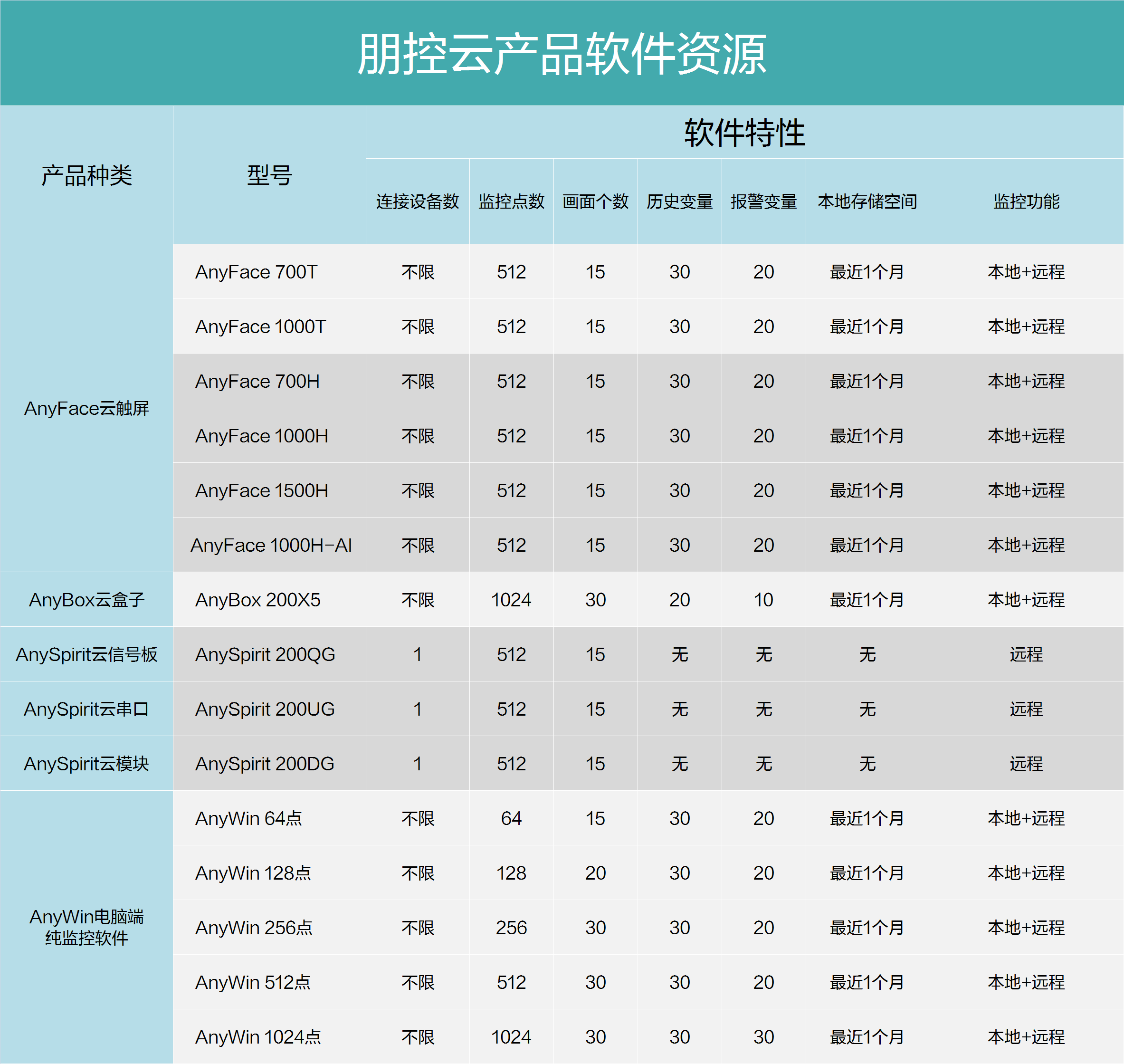Viewport: 1124px width, 1064px height.
Task: Click the 朋控云产品软件资源 title
Action: 562,53
